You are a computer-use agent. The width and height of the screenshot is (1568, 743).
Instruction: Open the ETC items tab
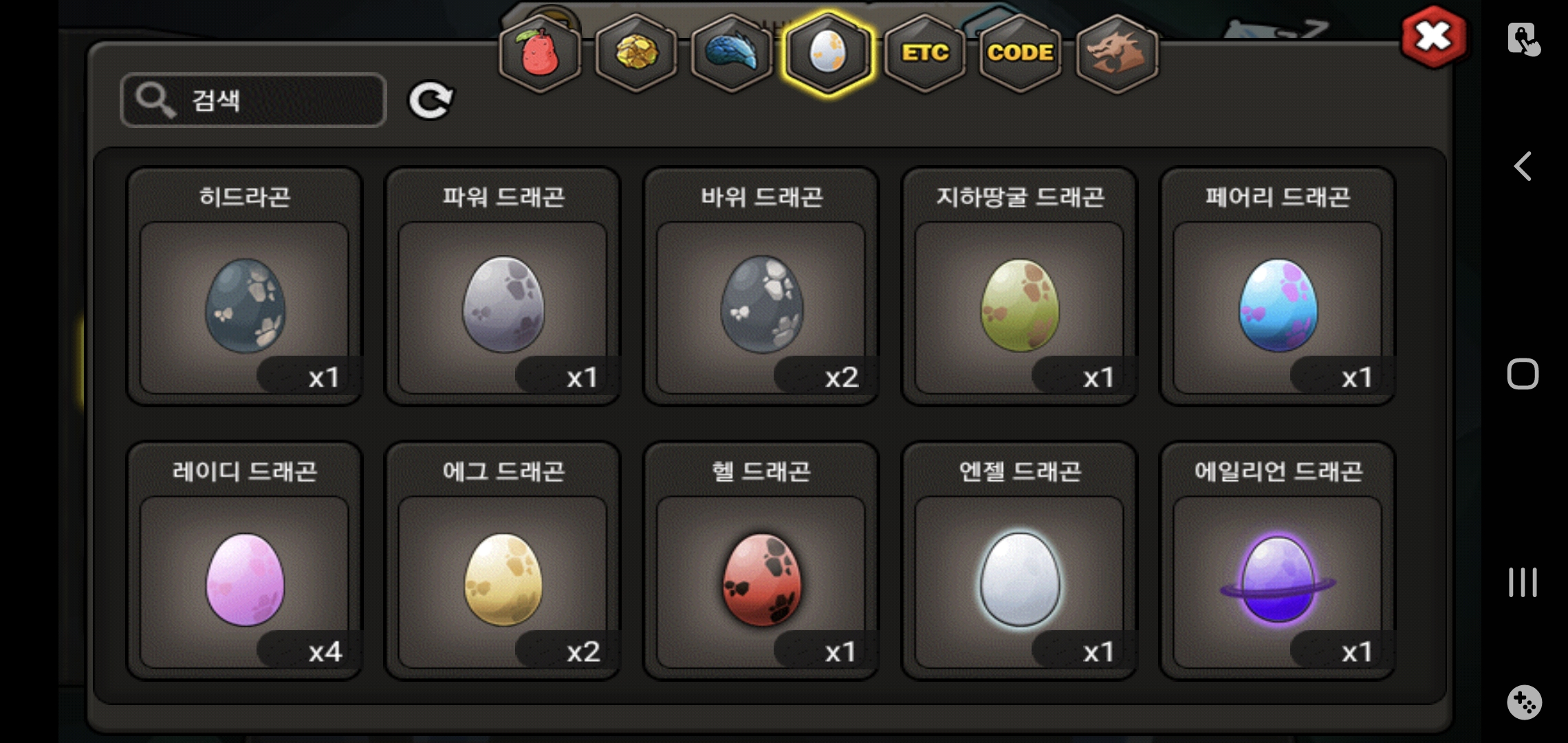(x=925, y=53)
